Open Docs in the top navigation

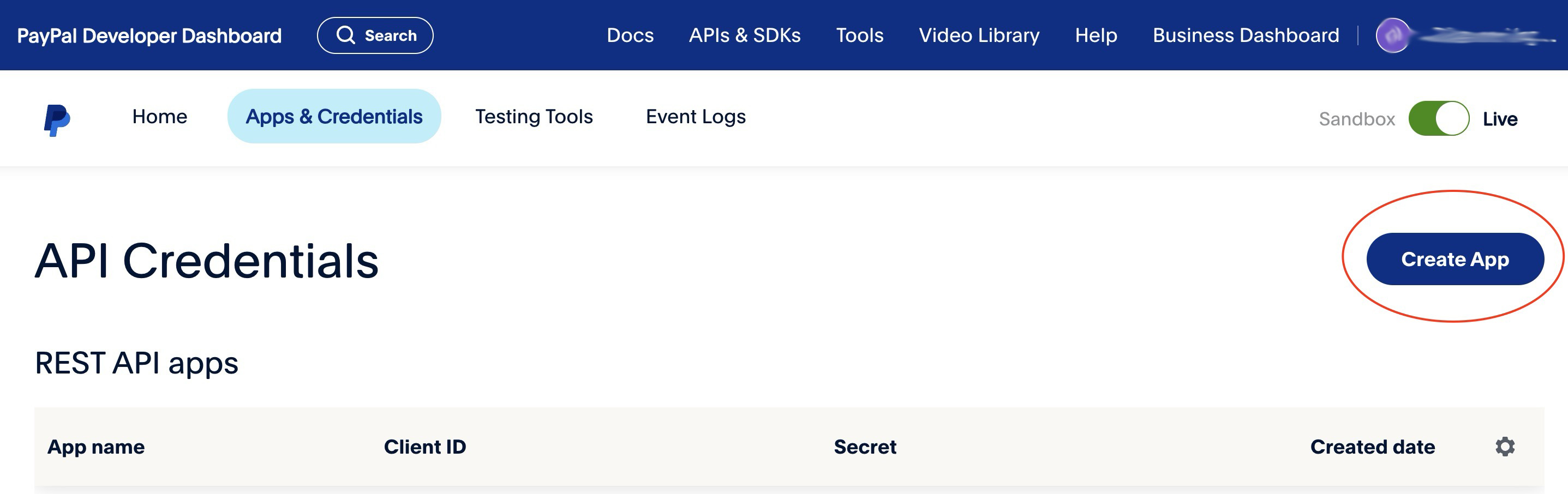630,35
